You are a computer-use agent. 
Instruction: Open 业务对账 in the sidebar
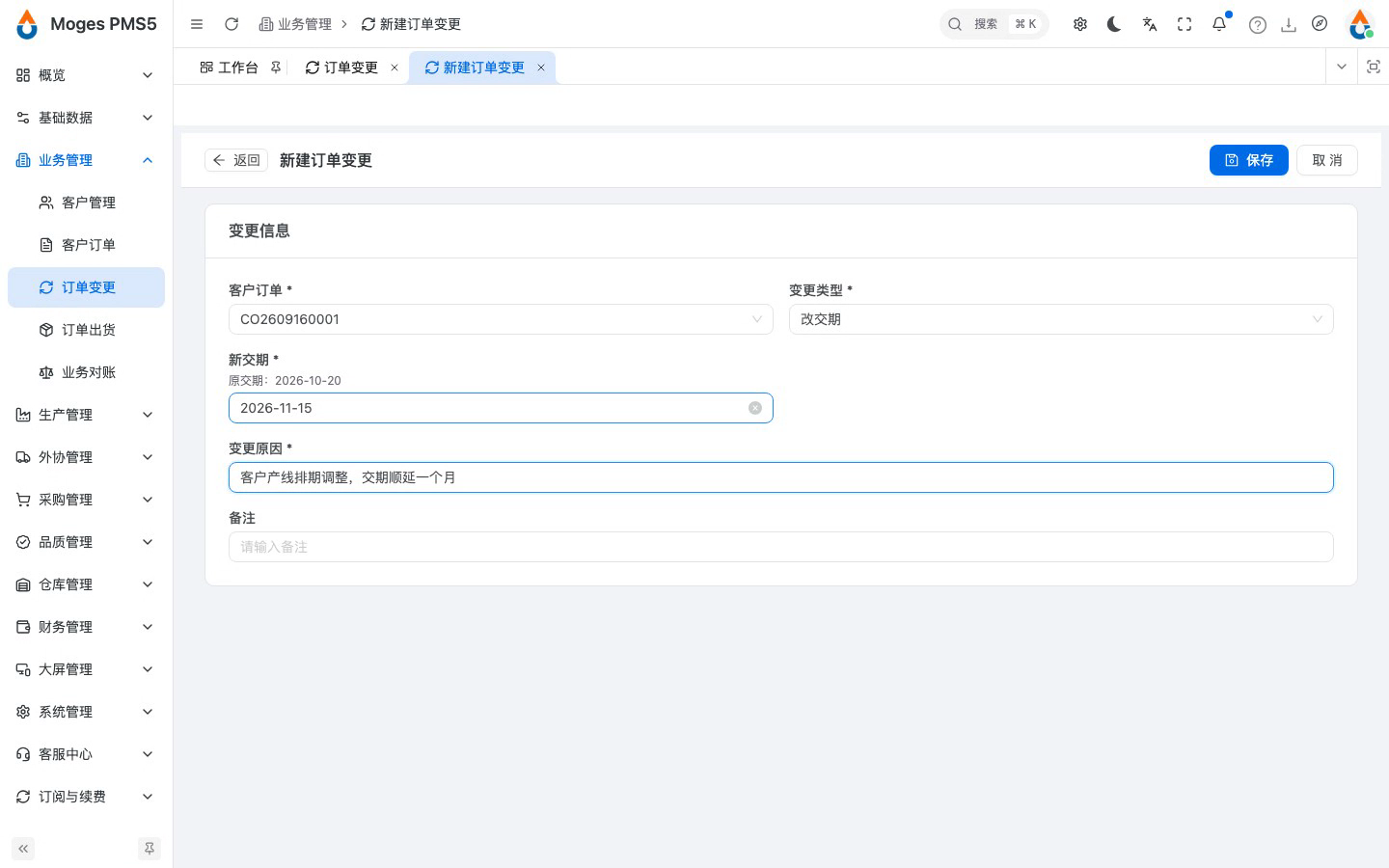pyautogui.click(x=86, y=372)
